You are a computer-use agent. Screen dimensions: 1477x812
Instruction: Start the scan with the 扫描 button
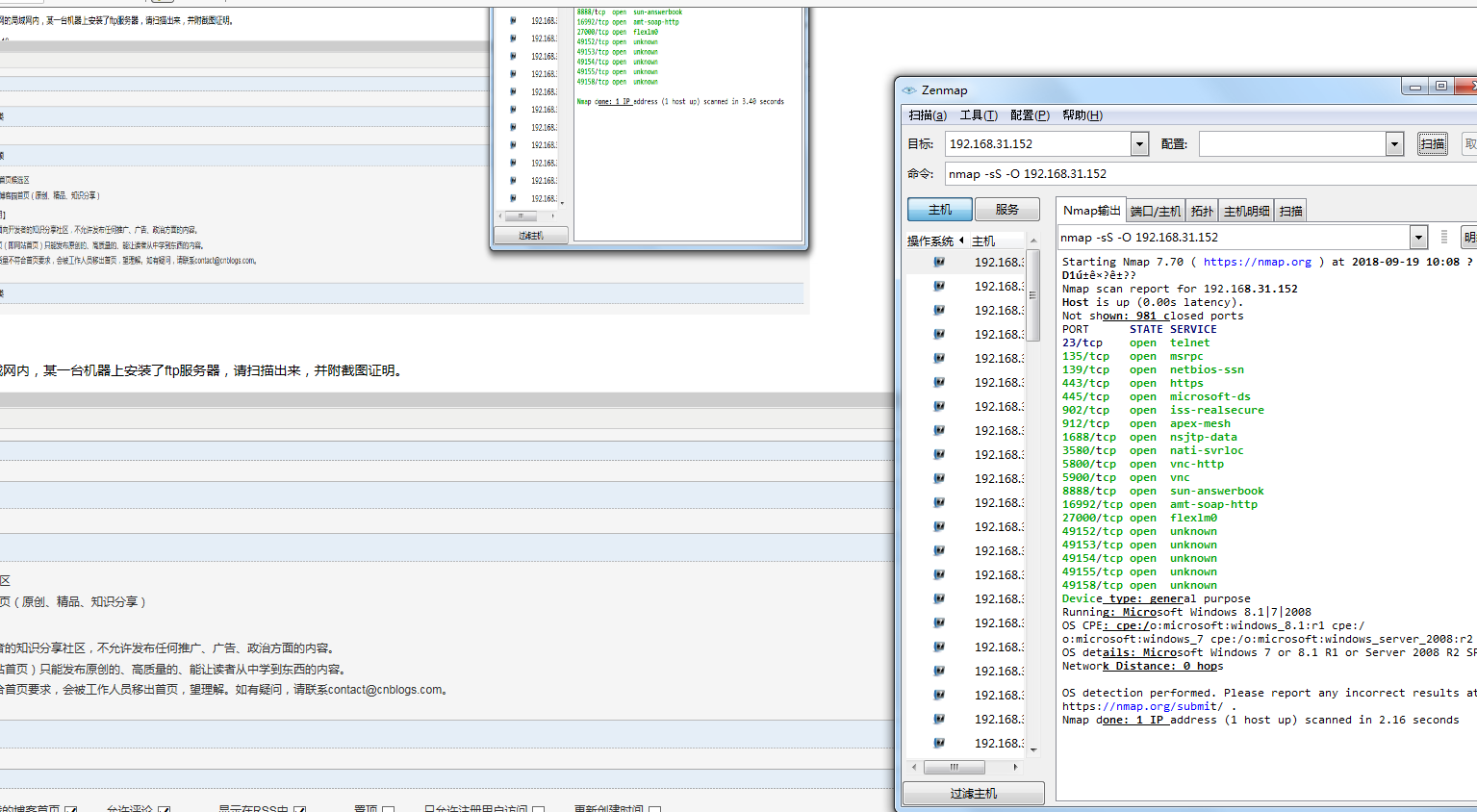pos(1433,143)
